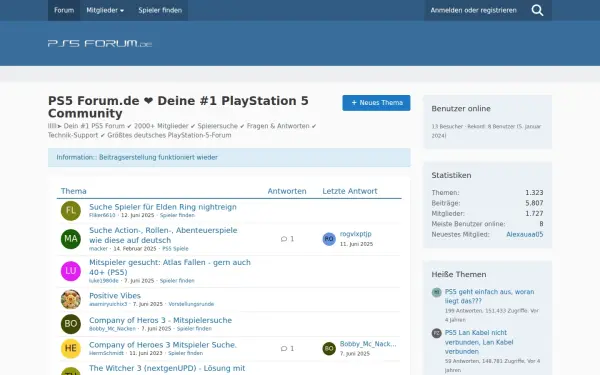Open LU avatar of luke1980de
600x375 pixels.
(x=71, y=271)
